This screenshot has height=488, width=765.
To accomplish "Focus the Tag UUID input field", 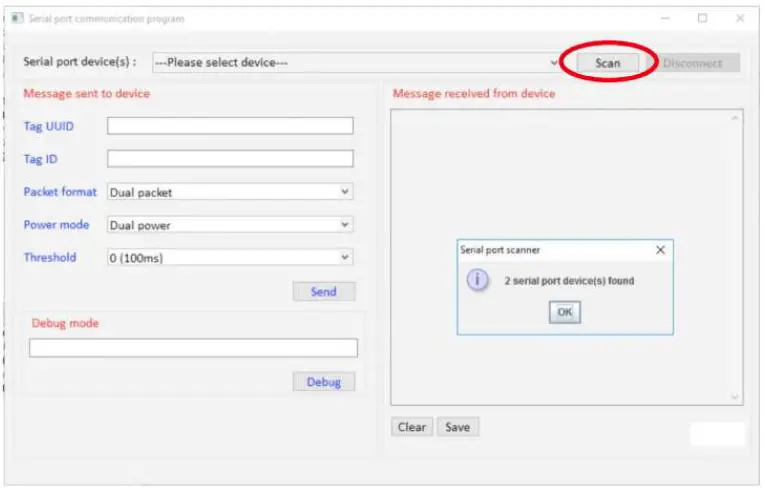I will coord(230,126).
